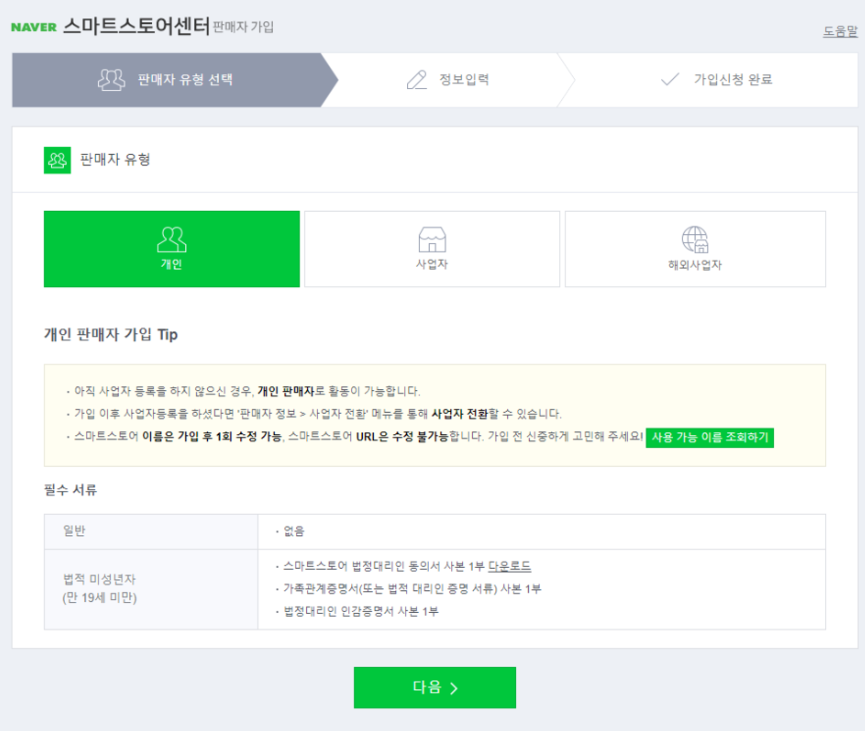
Task: Click the green 판매자 유형 section icon
Action: click(x=57, y=160)
